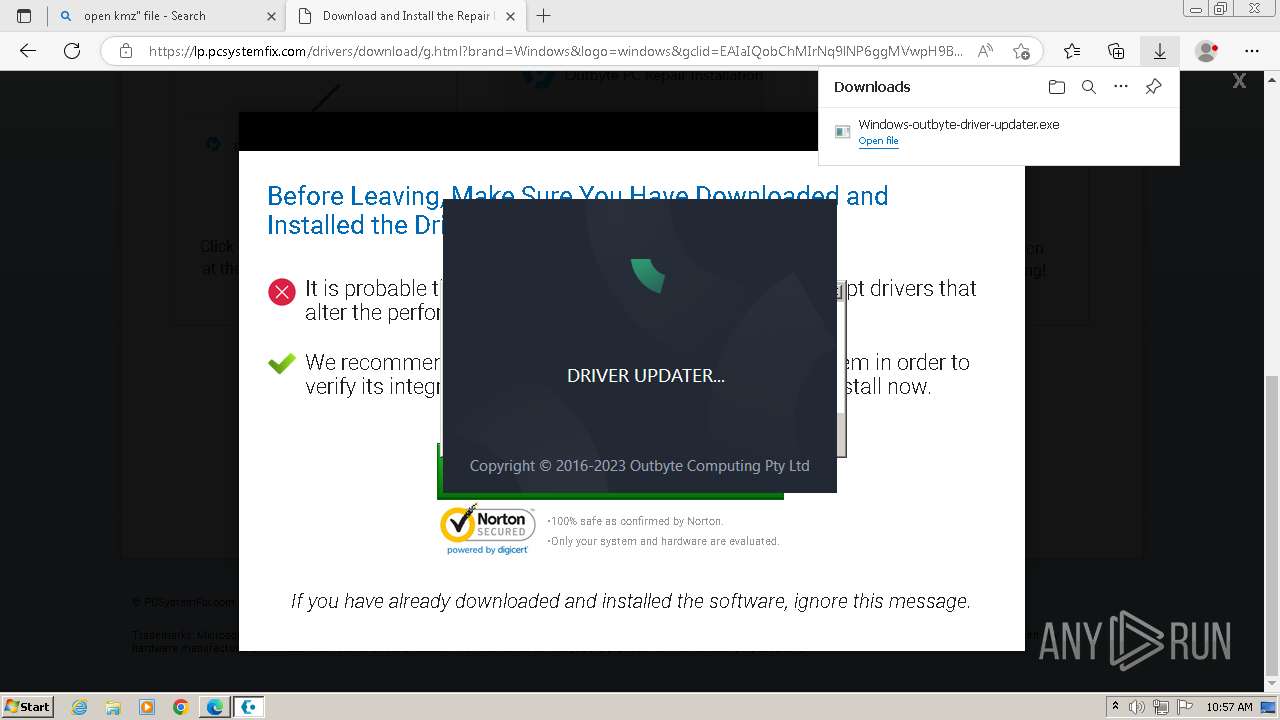Open more options in Downloads panel
The image size is (1280, 720).
click(x=1121, y=87)
